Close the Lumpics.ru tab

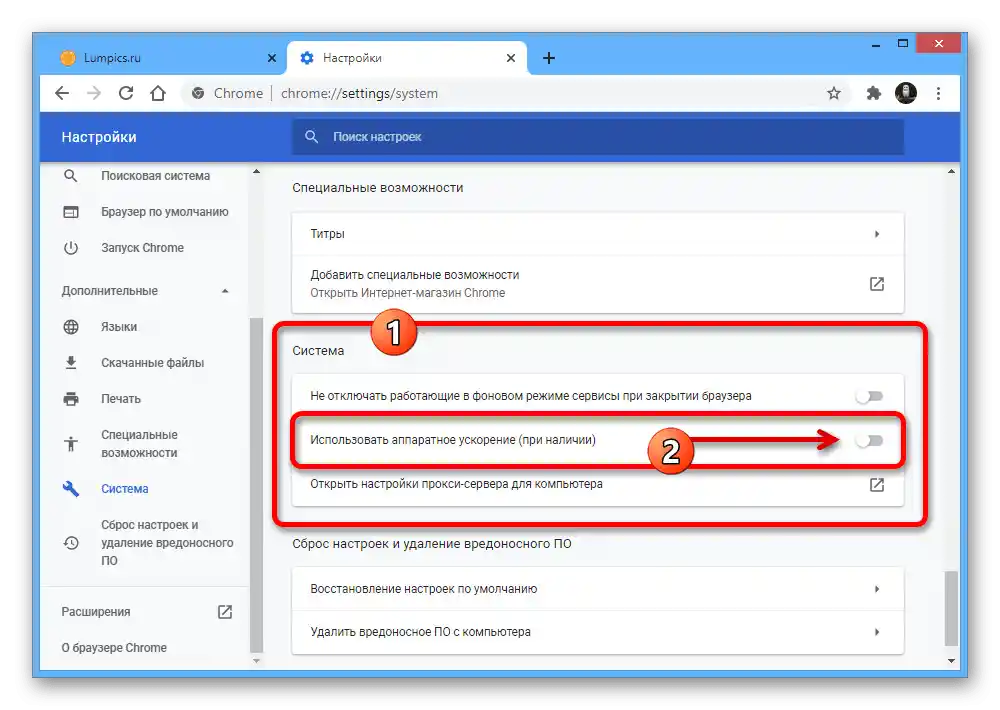tap(272, 58)
